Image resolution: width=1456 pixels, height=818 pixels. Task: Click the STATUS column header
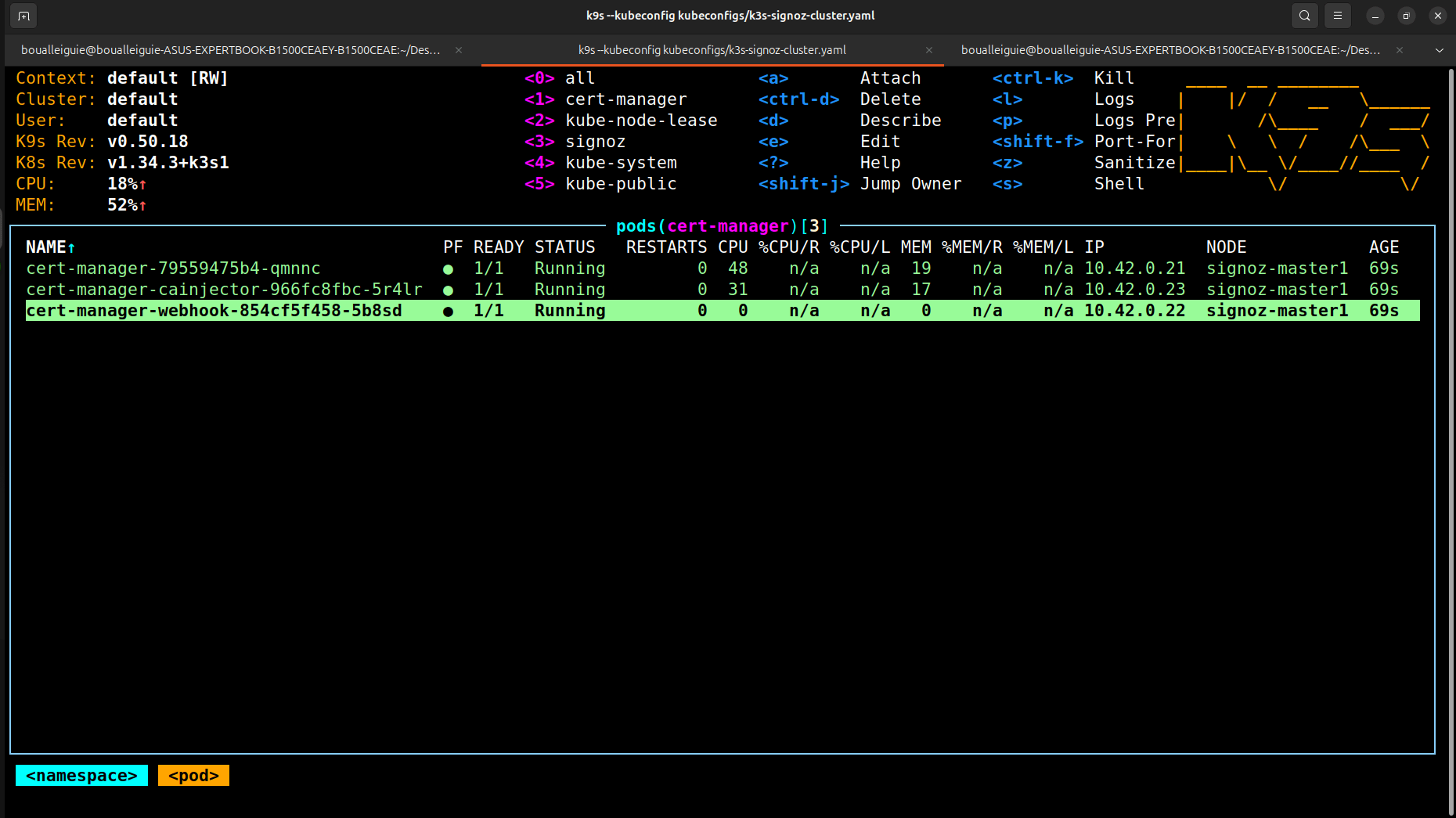coord(565,247)
